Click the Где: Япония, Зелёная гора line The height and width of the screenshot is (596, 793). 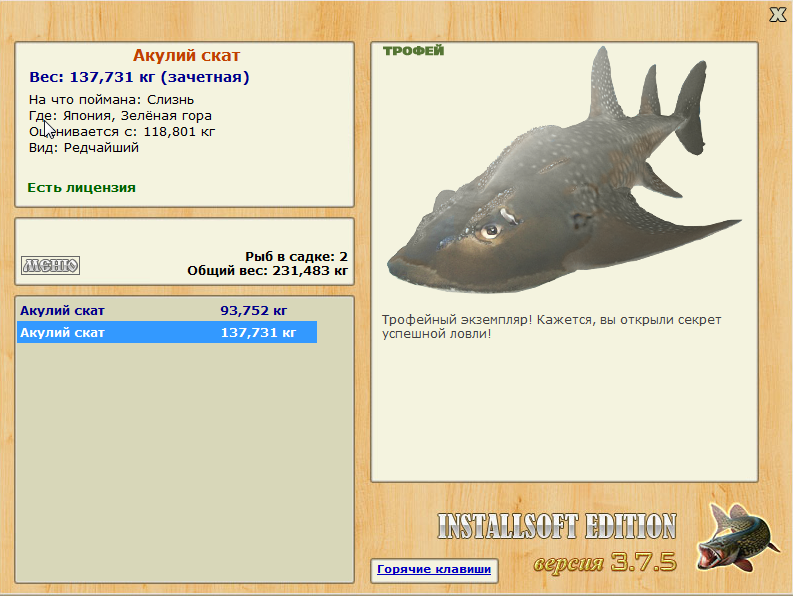coord(120,116)
